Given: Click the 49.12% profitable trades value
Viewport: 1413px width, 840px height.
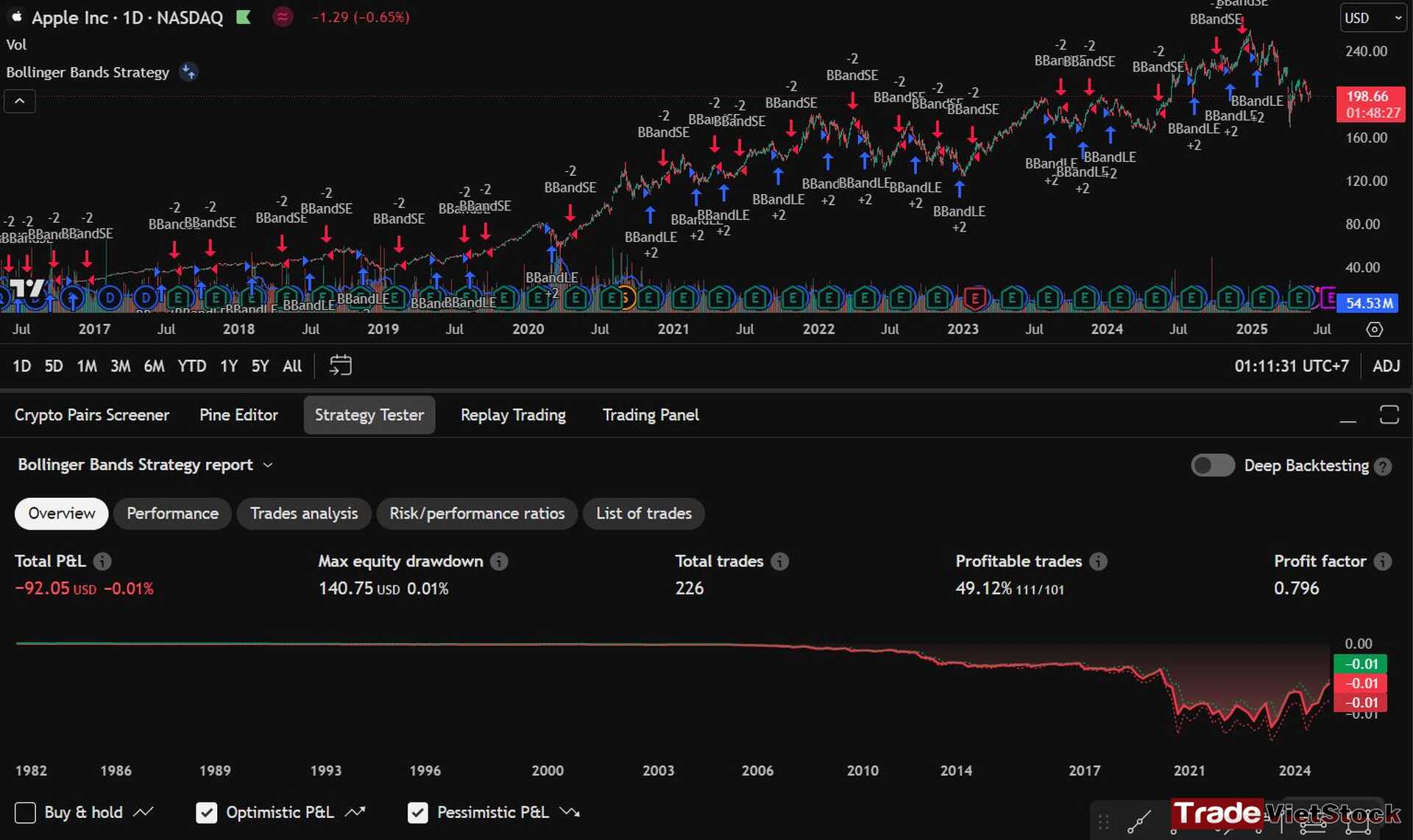Looking at the screenshot, I should (x=983, y=588).
